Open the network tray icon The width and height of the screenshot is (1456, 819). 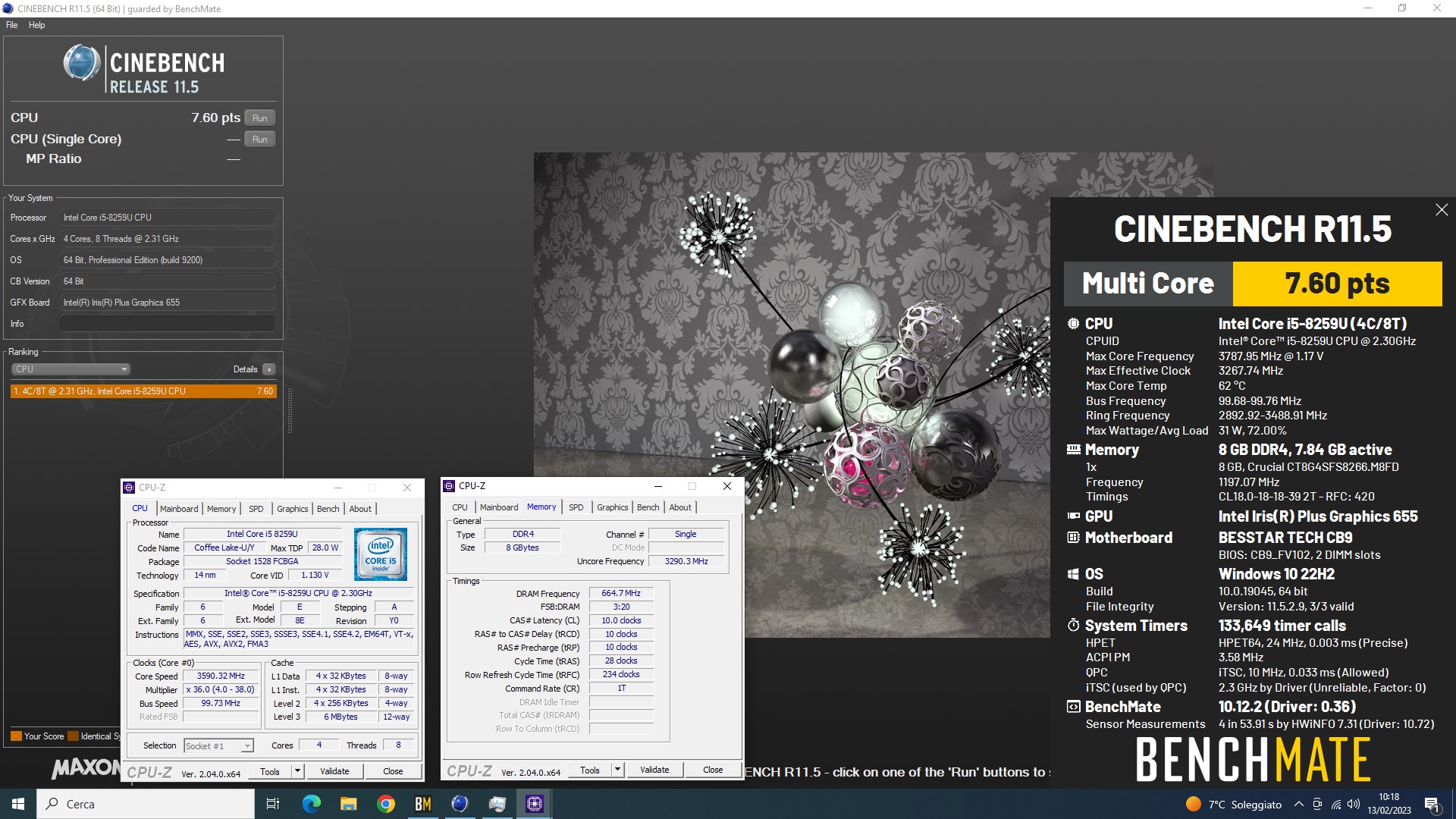point(1335,804)
